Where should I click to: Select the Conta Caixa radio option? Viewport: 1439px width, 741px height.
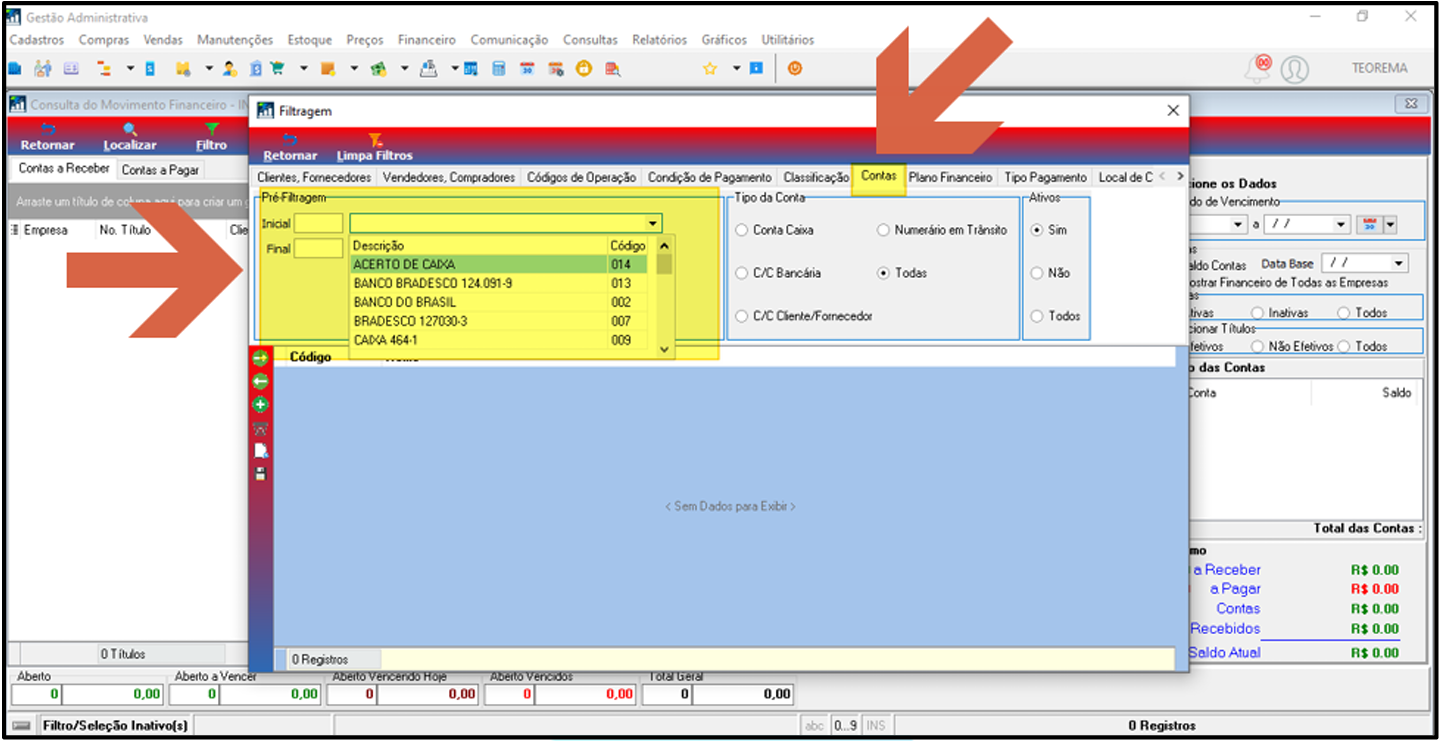pos(742,230)
